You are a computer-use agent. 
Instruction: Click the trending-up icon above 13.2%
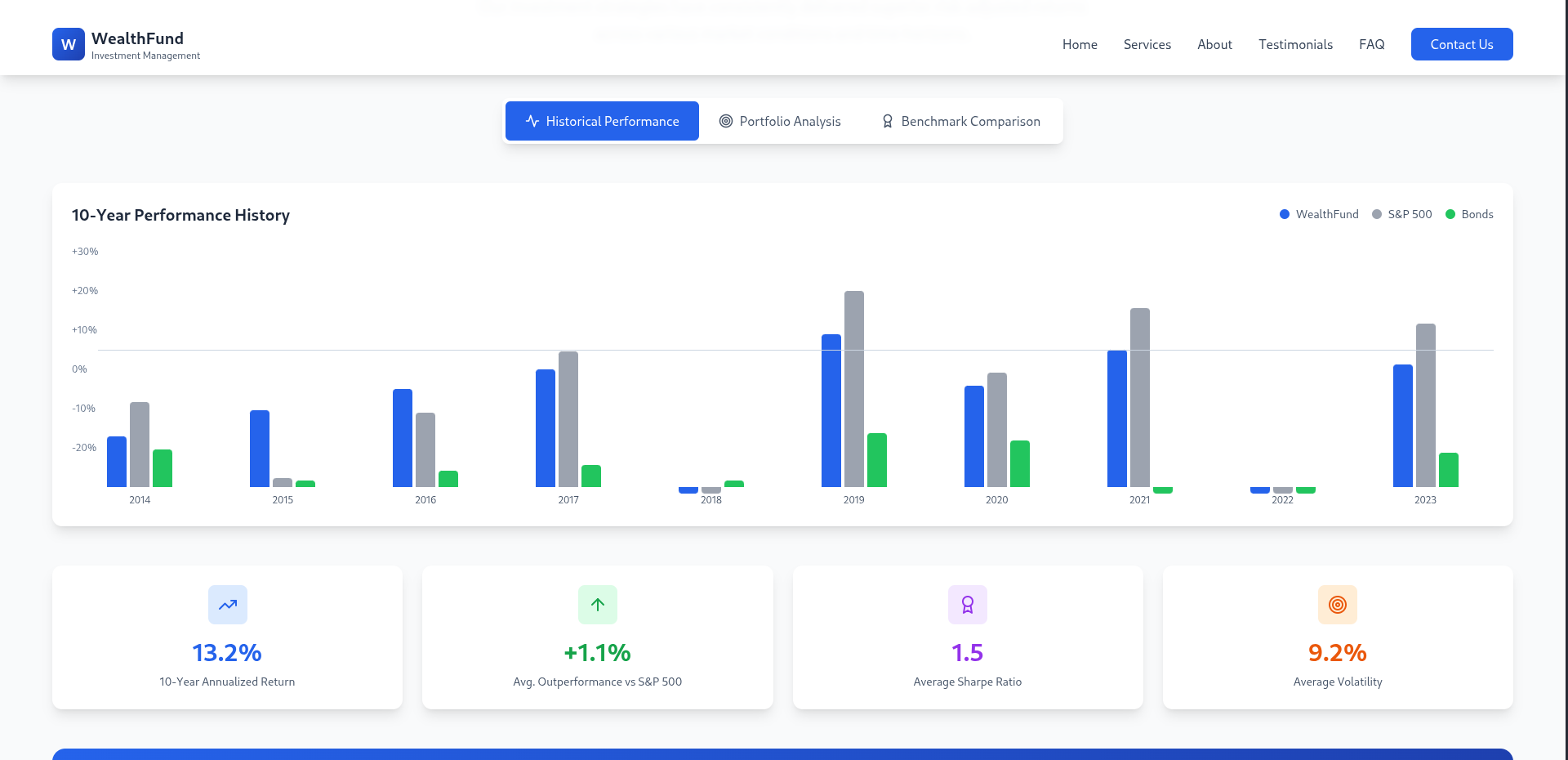[x=228, y=605]
